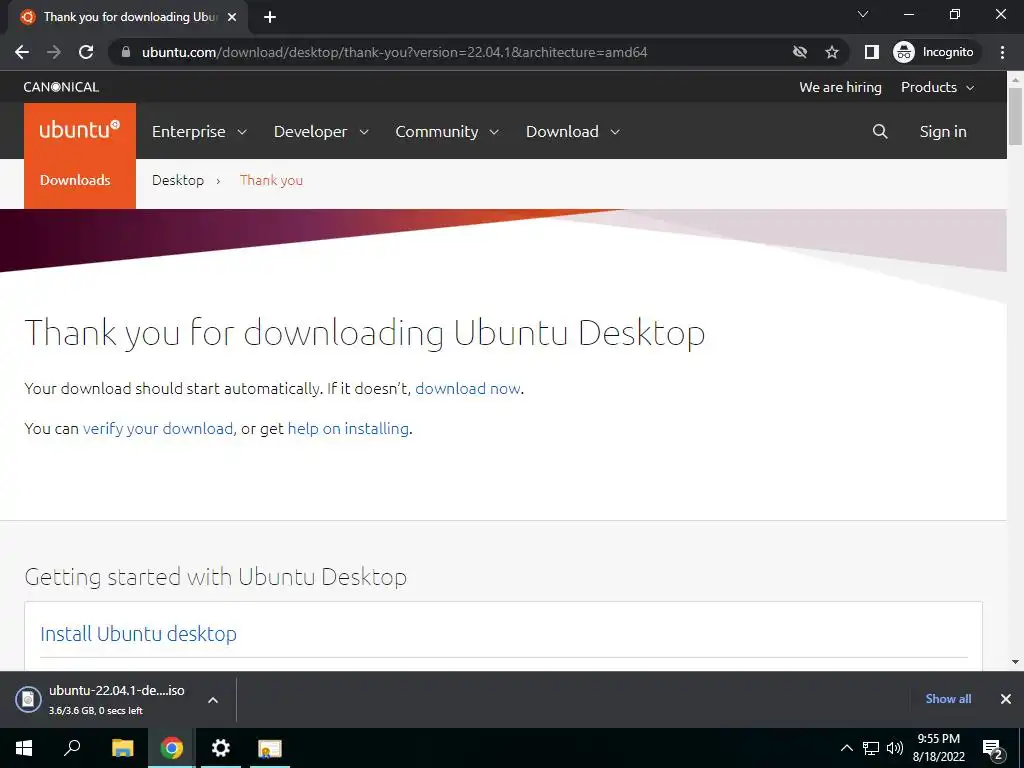
Task: Switch to Chrome on the taskbar
Action: tap(172, 748)
